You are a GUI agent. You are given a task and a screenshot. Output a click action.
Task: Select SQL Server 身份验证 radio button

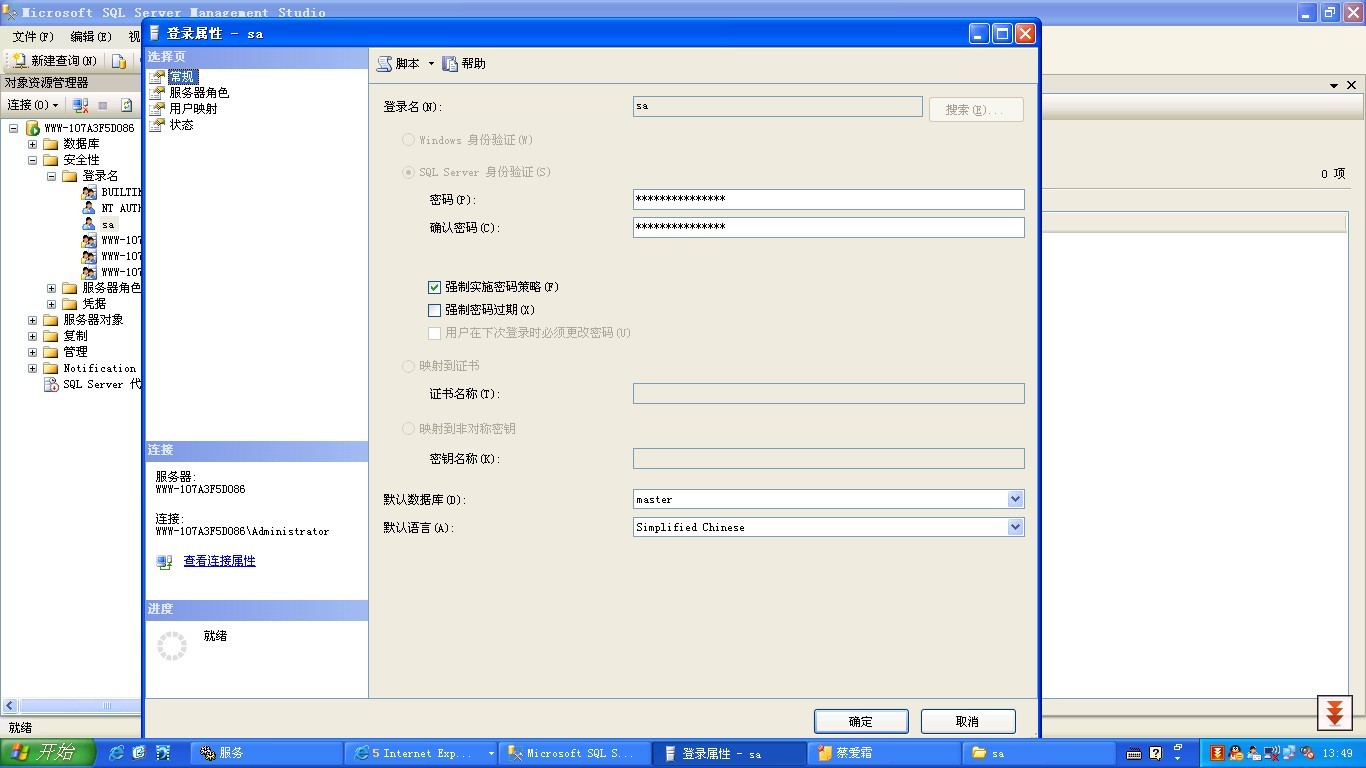(x=408, y=172)
